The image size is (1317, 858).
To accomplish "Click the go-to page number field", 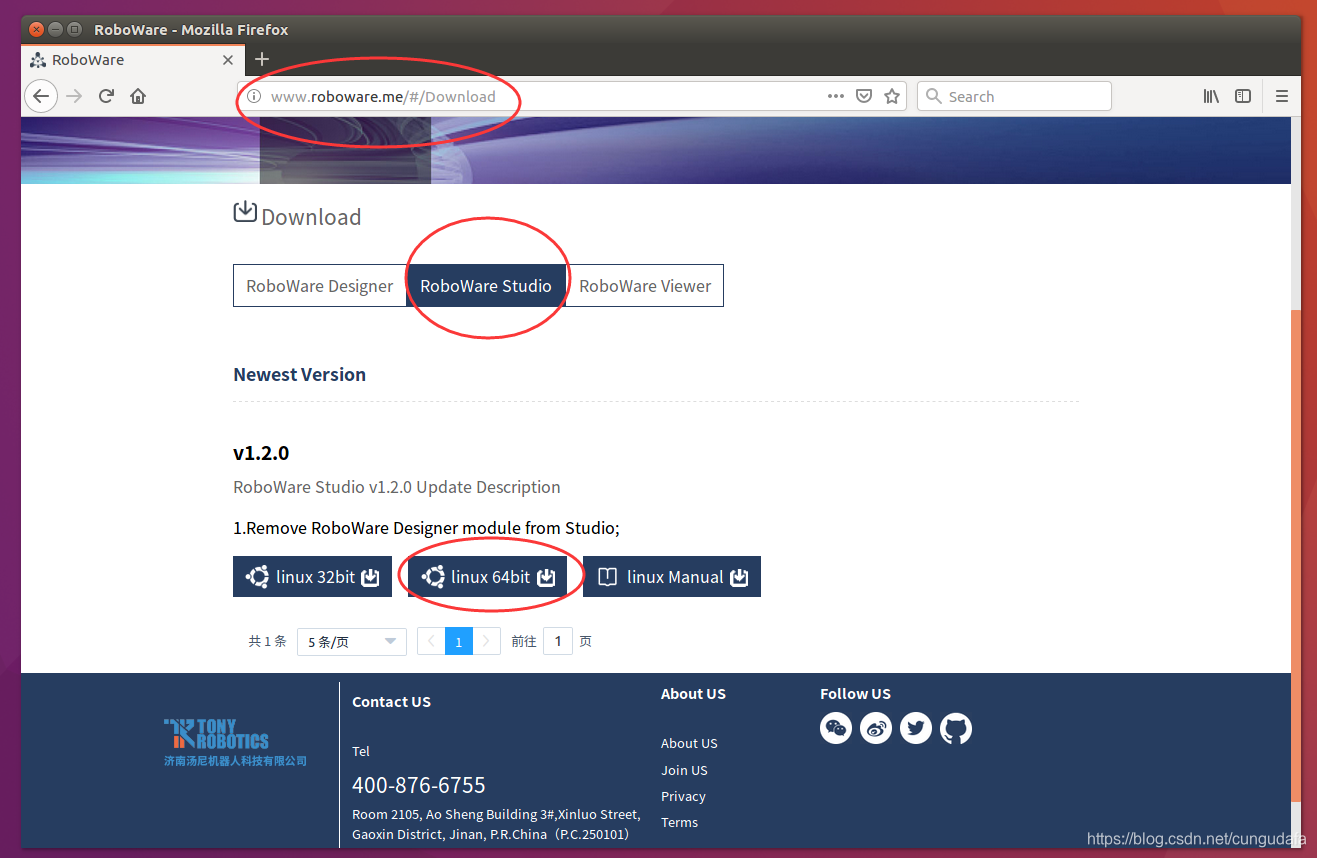I will click(558, 641).
